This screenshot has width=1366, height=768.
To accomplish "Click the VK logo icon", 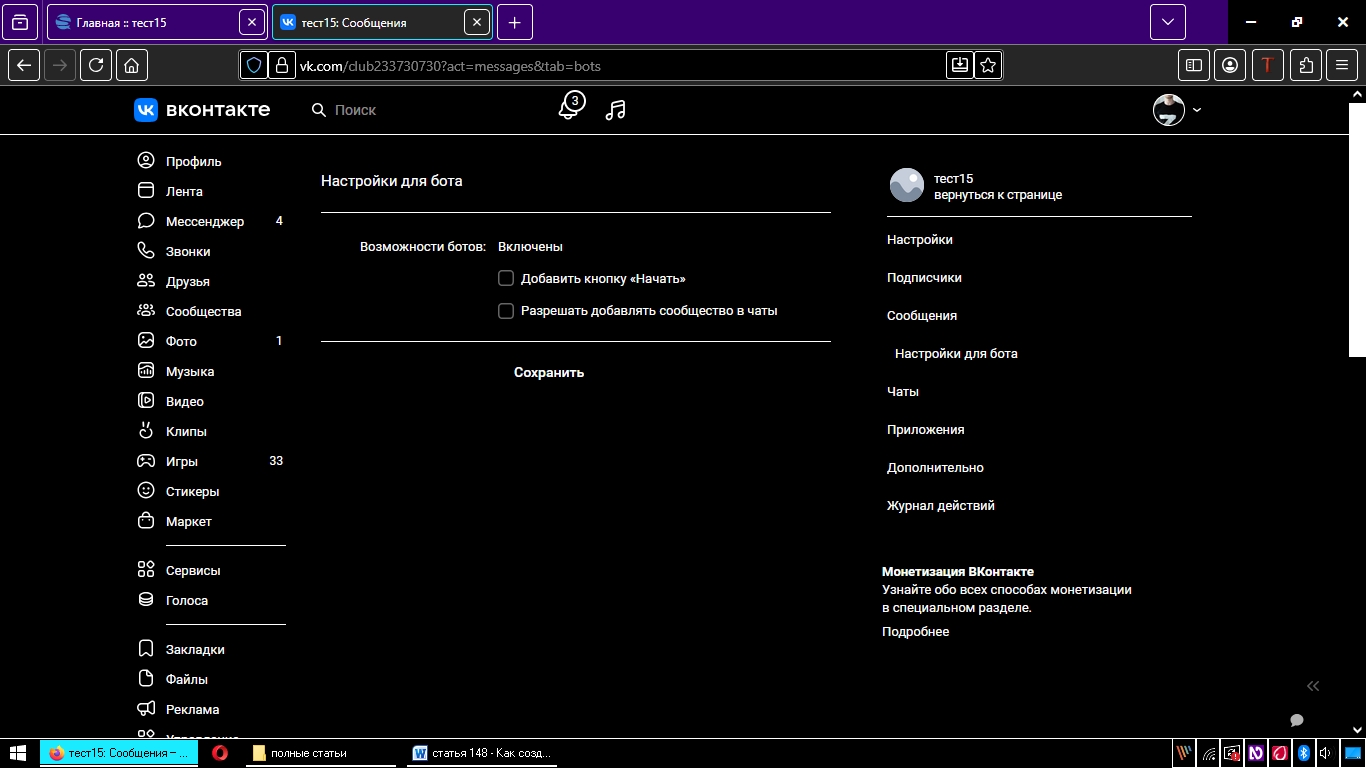I will pyautogui.click(x=146, y=110).
